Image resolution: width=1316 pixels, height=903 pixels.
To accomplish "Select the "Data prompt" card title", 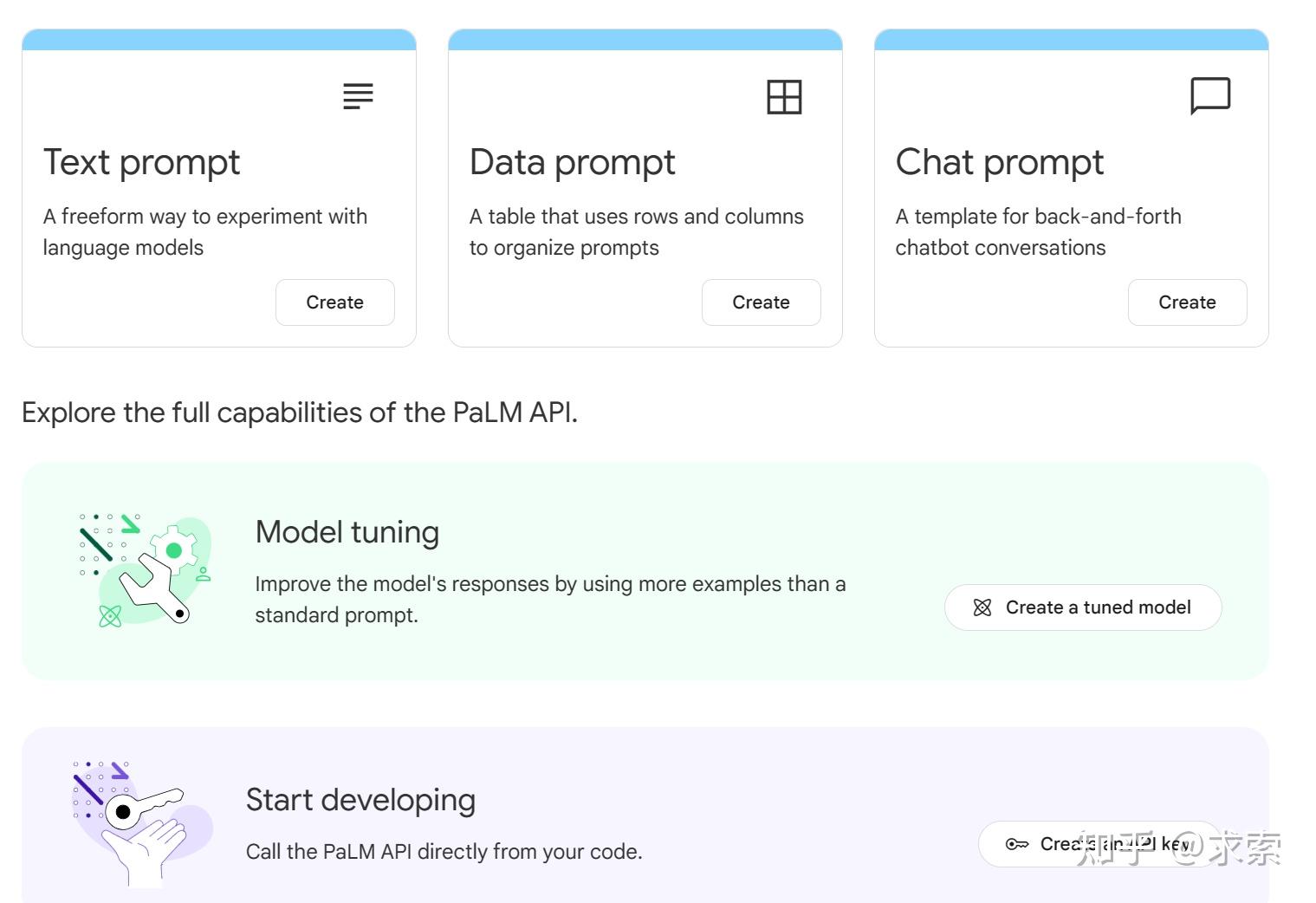I will tap(572, 163).
